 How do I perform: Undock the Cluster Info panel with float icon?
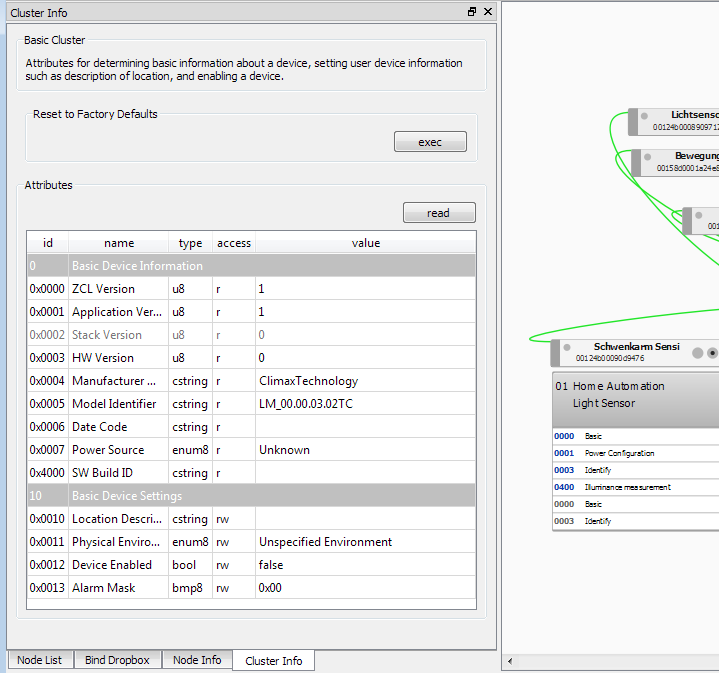(472, 12)
